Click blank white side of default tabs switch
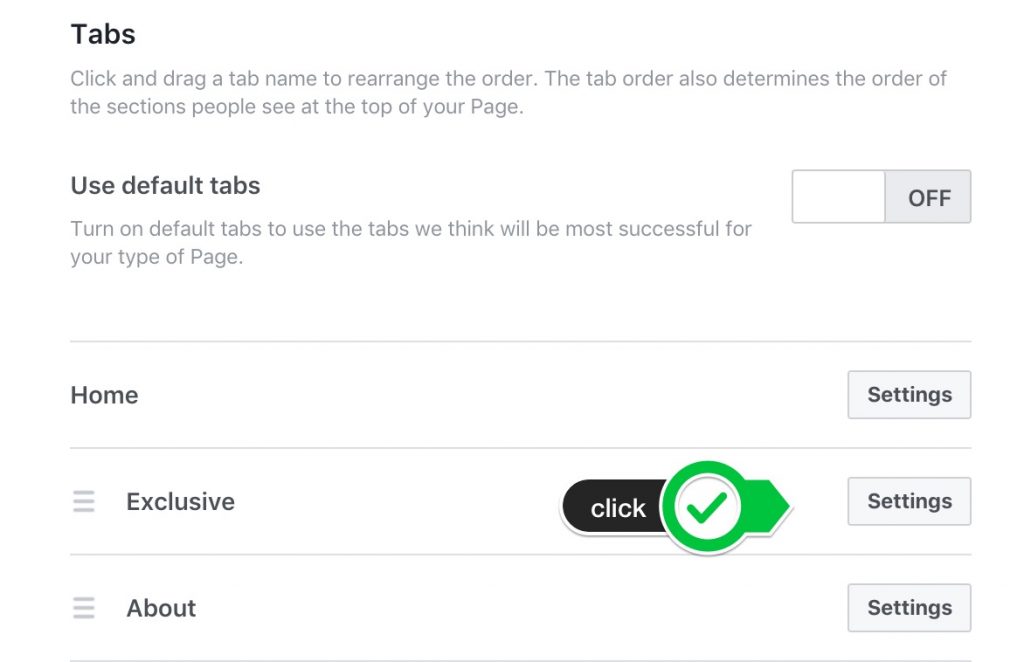This screenshot has height=662, width=1024. 839,197
